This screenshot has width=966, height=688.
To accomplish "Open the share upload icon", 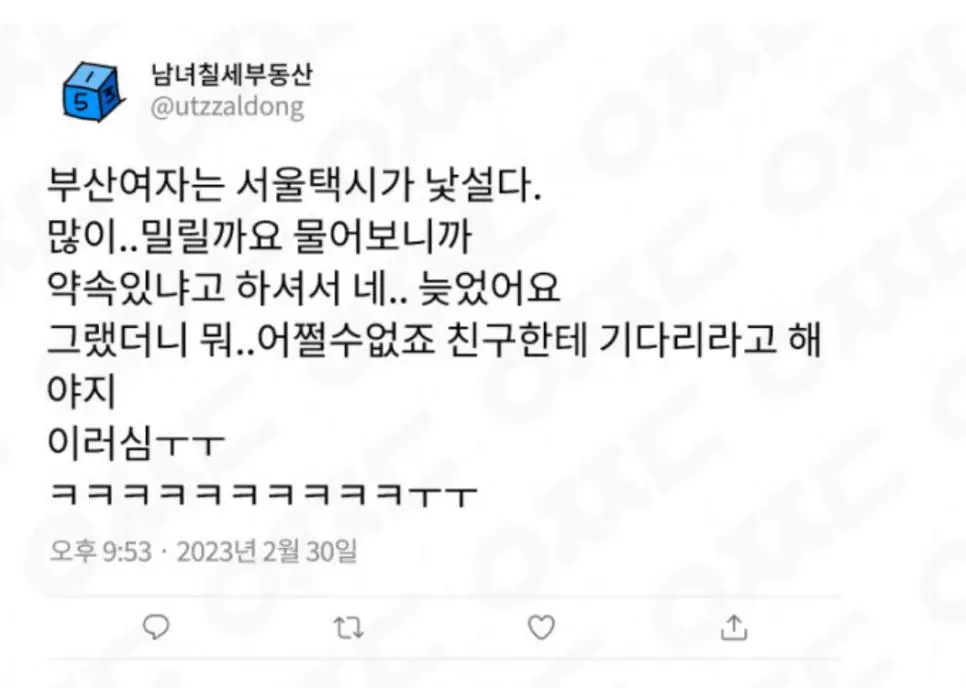I will pos(734,628).
